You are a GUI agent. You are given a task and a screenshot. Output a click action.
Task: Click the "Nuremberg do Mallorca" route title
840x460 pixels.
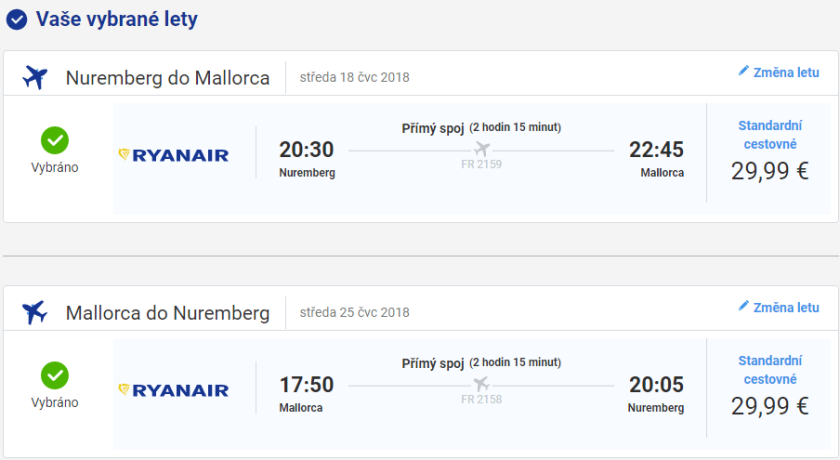click(168, 77)
